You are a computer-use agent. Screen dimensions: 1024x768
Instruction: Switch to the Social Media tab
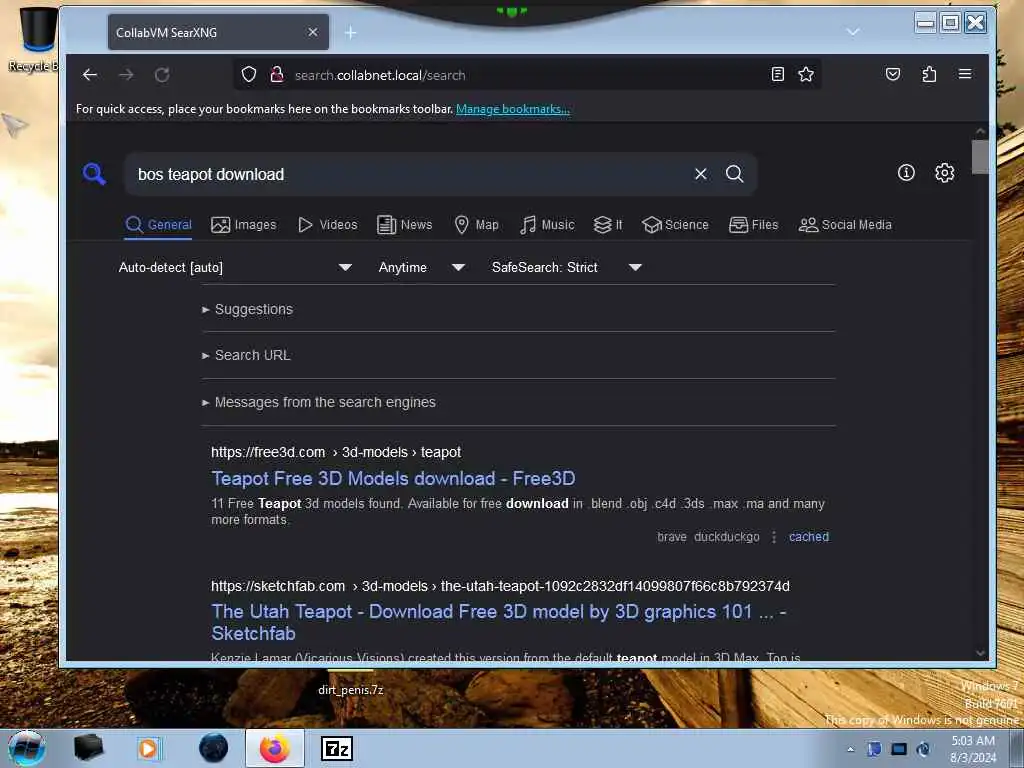pyautogui.click(x=845, y=225)
